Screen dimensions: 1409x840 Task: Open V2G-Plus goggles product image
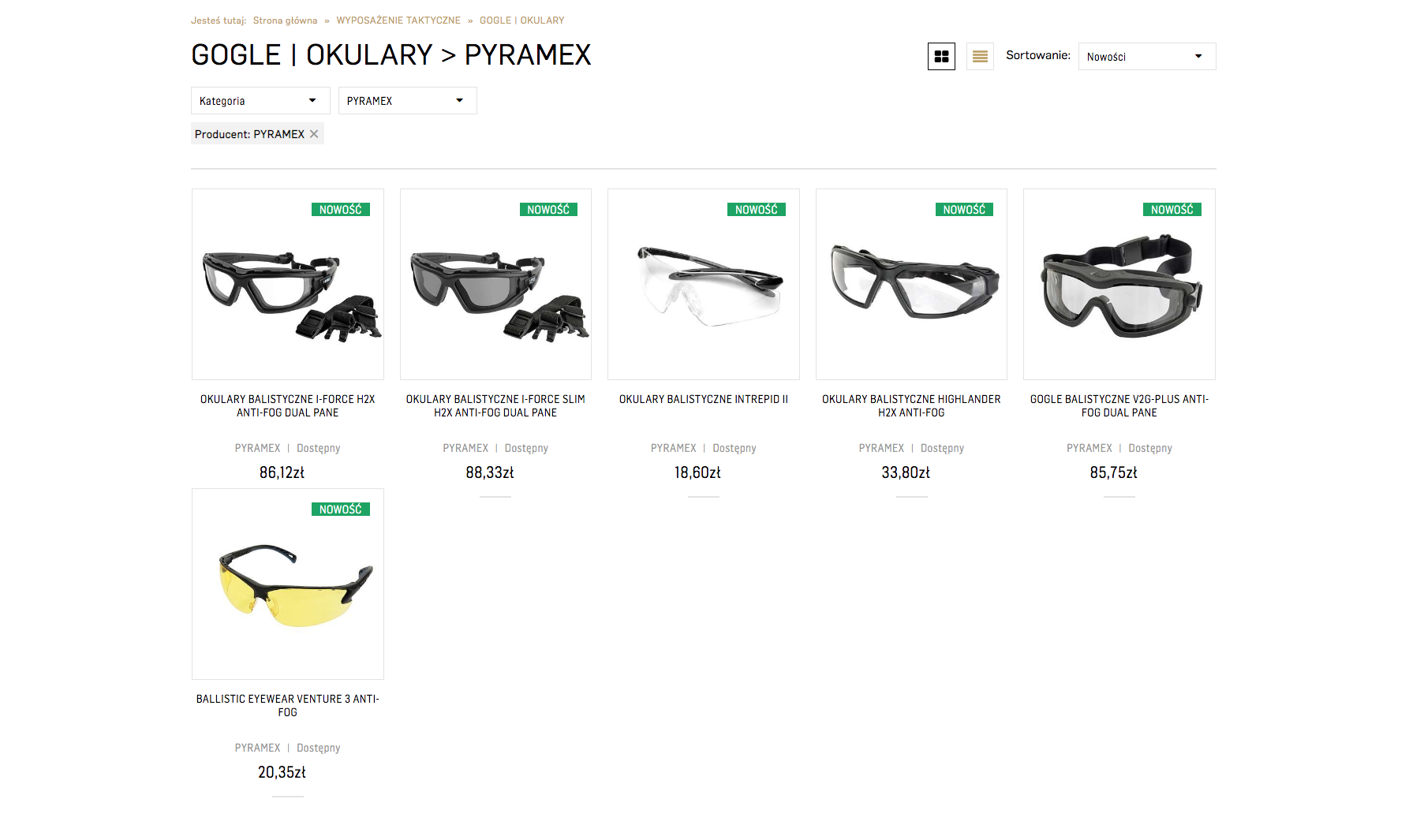click(1119, 288)
